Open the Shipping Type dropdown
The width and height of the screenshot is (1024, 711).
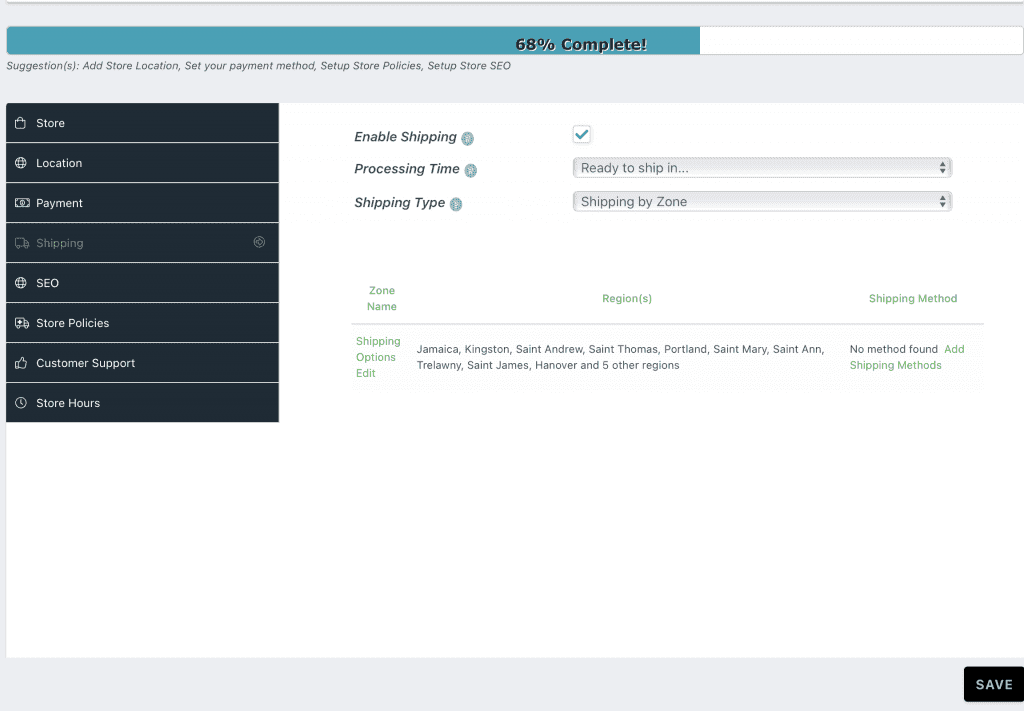pos(762,202)
